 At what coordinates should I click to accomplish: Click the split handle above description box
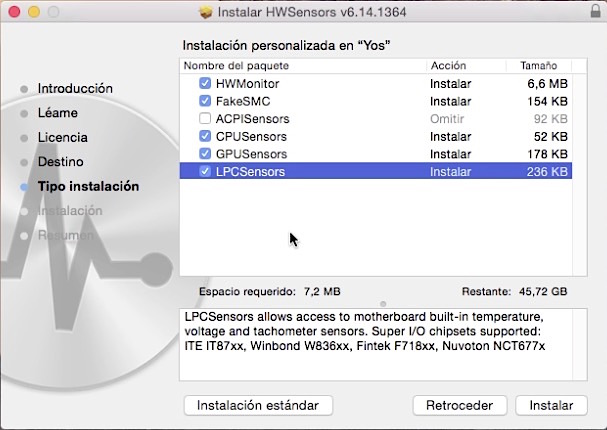click(x=383, y=304)
